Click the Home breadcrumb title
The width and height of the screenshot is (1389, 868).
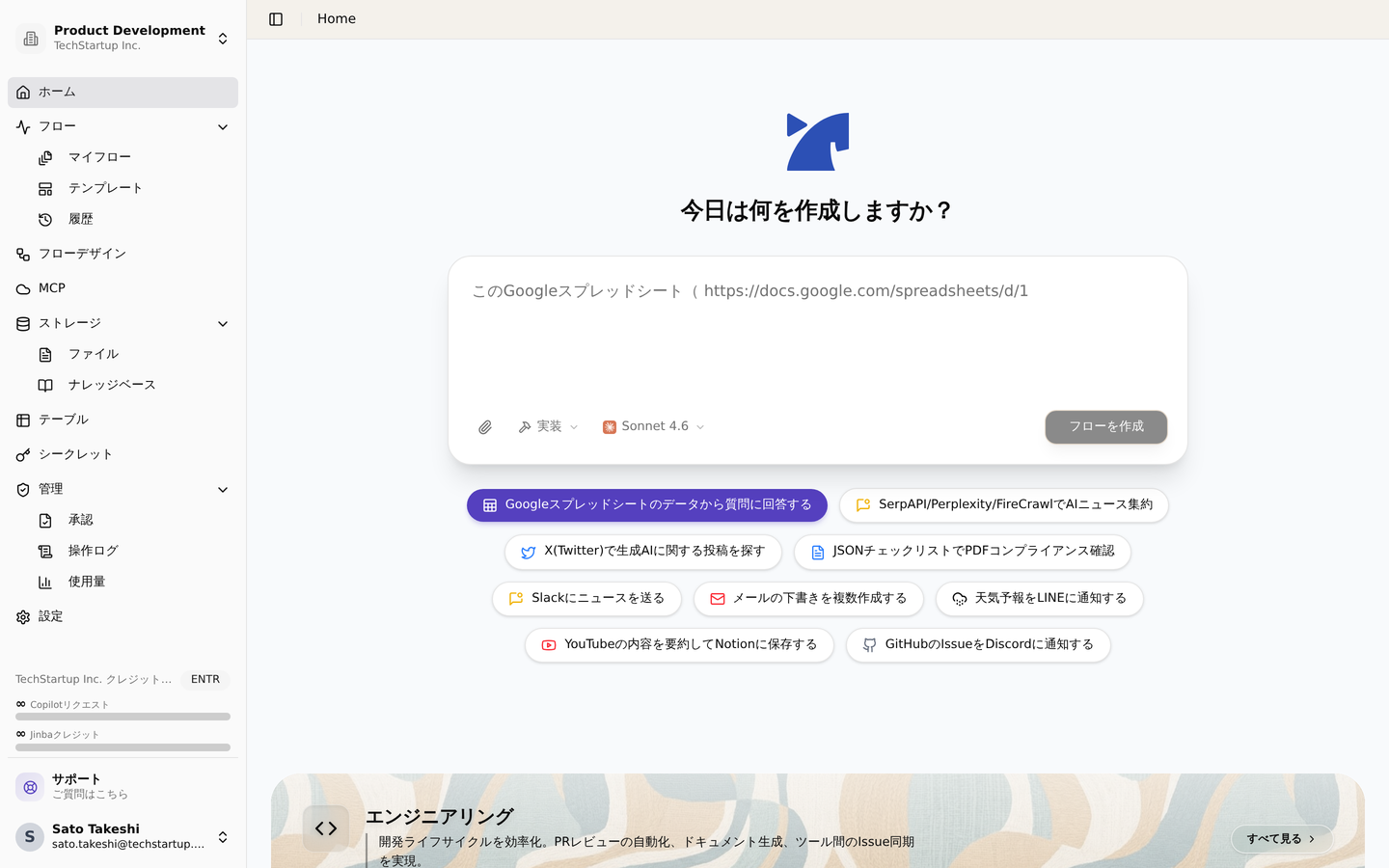click(337, 19)
